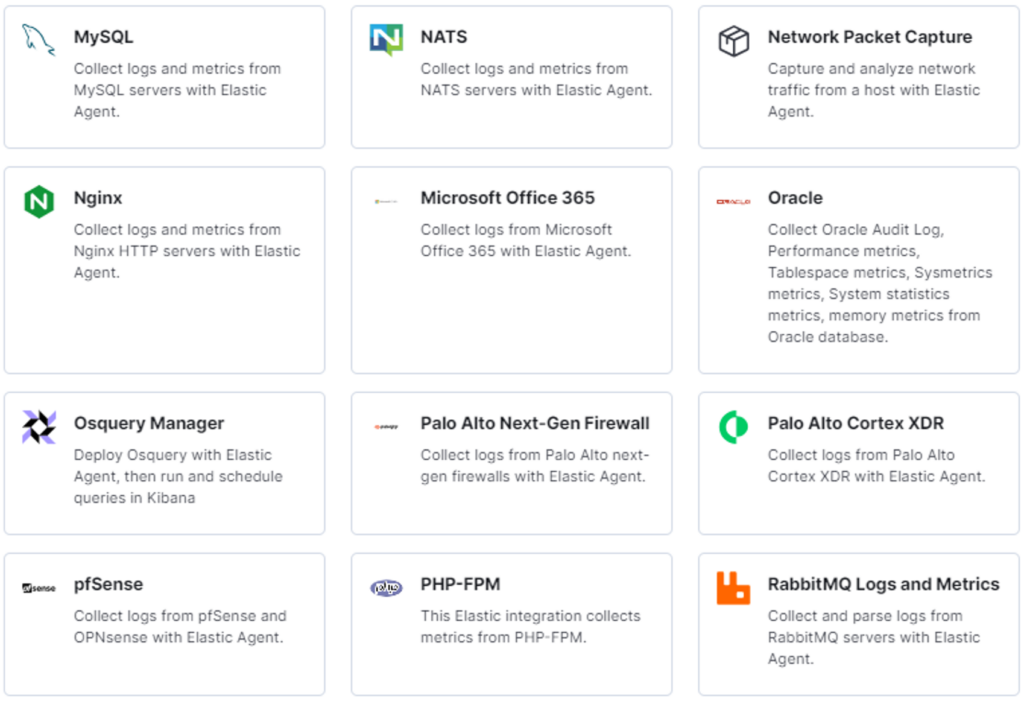Image resolution: width=1024 pixels, height=701 pixels.
Task: Click the 'Collect Oracle Audit Log' description
Action: (880, 283)
